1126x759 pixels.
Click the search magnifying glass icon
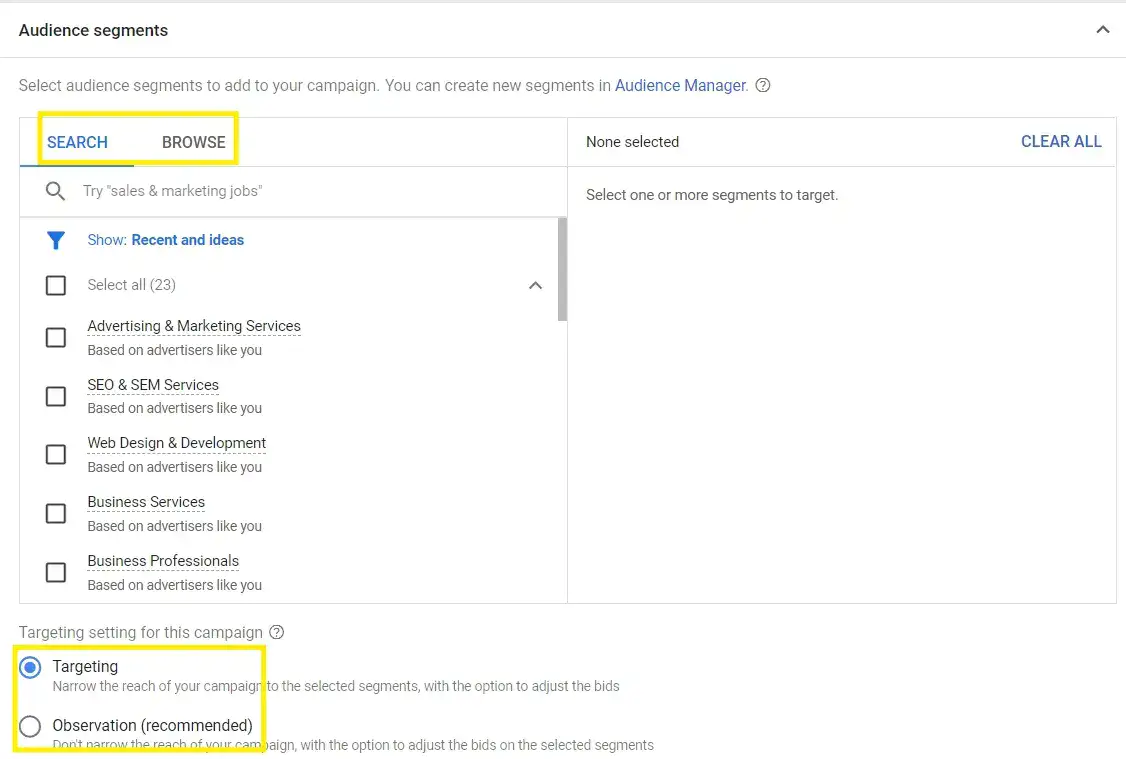click(x=55, y=190)
